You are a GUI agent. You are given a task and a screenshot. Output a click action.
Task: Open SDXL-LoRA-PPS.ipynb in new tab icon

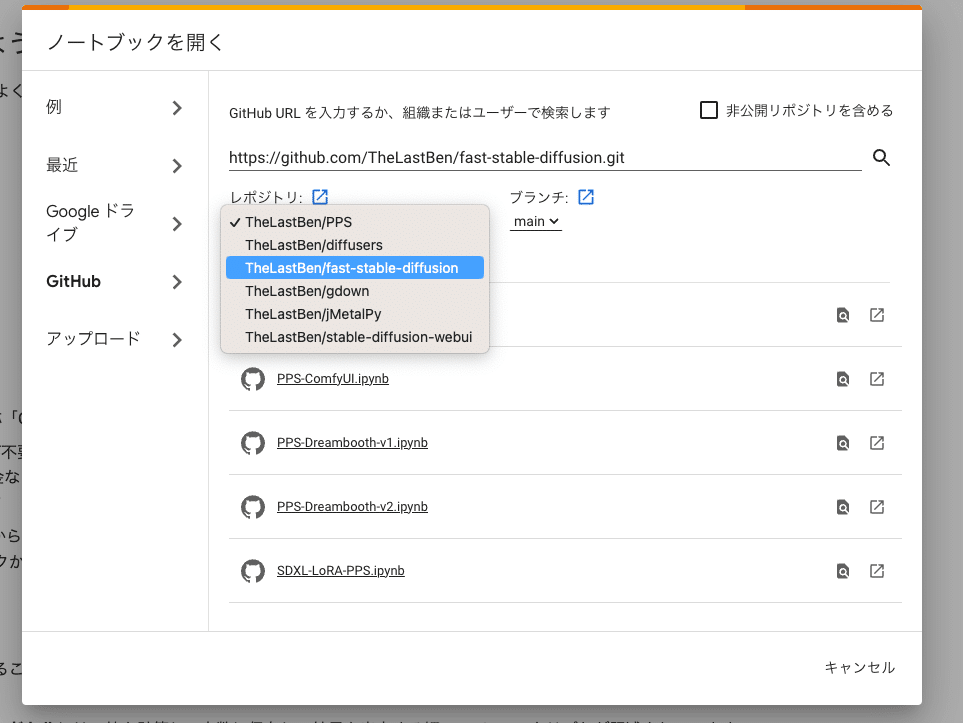[877, 571]
